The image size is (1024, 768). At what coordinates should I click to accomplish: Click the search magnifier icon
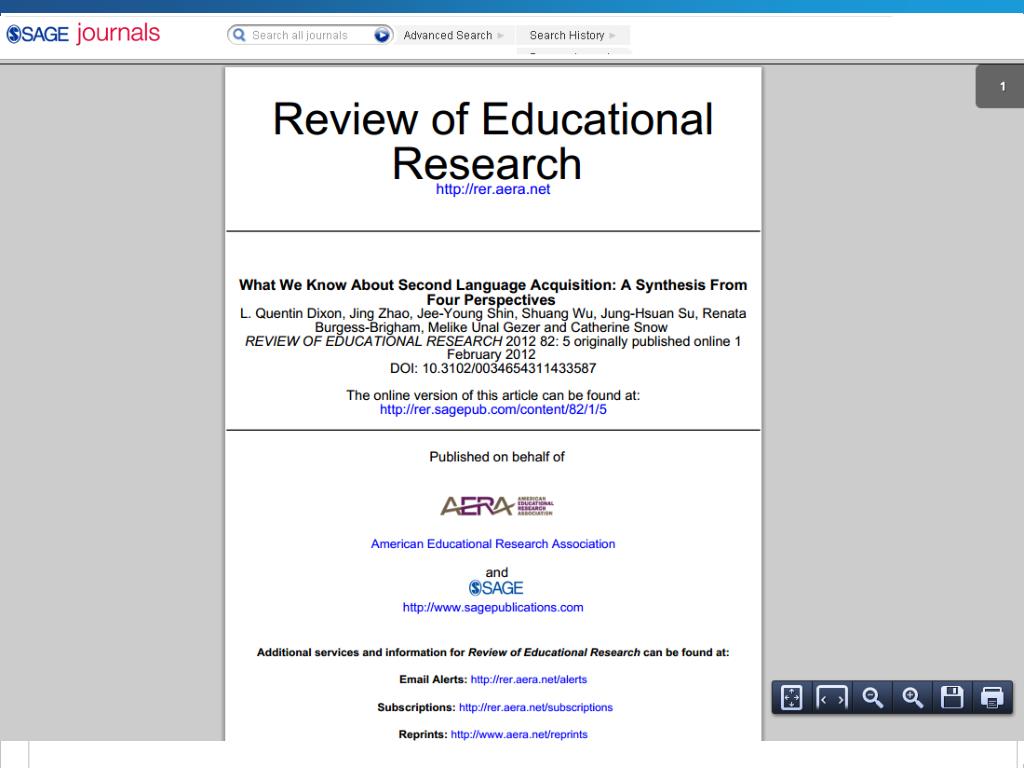point(239,35)
